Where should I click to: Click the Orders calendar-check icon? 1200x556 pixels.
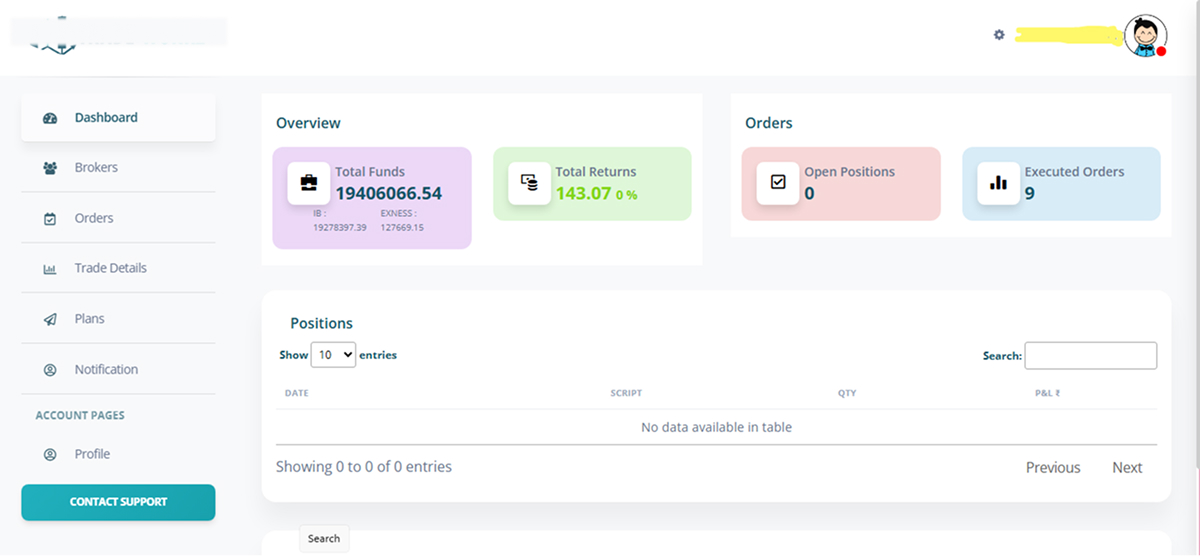(x=50, y=219)
